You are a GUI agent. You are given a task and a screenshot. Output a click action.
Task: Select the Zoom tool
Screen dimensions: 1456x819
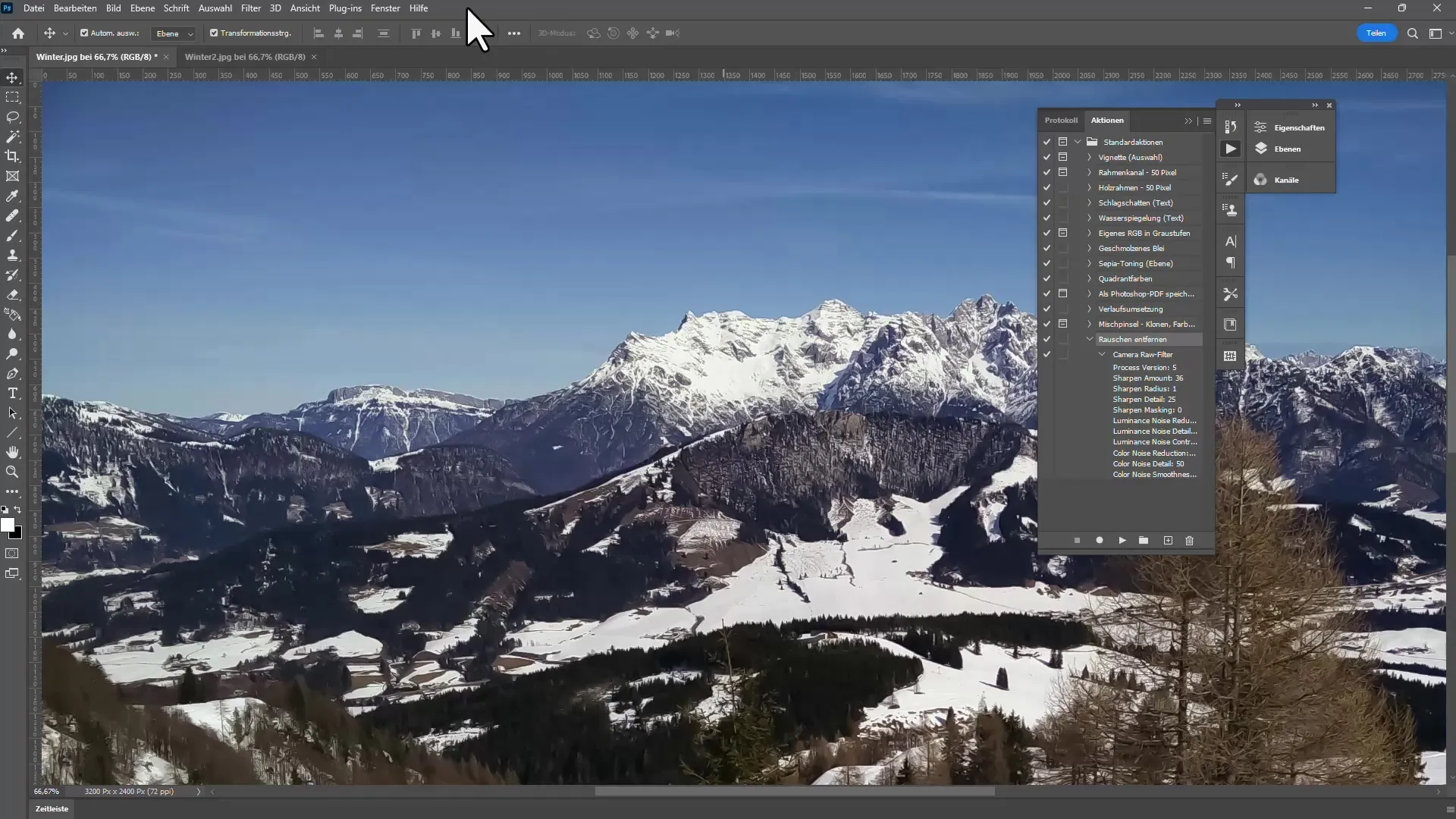point(13,472)
